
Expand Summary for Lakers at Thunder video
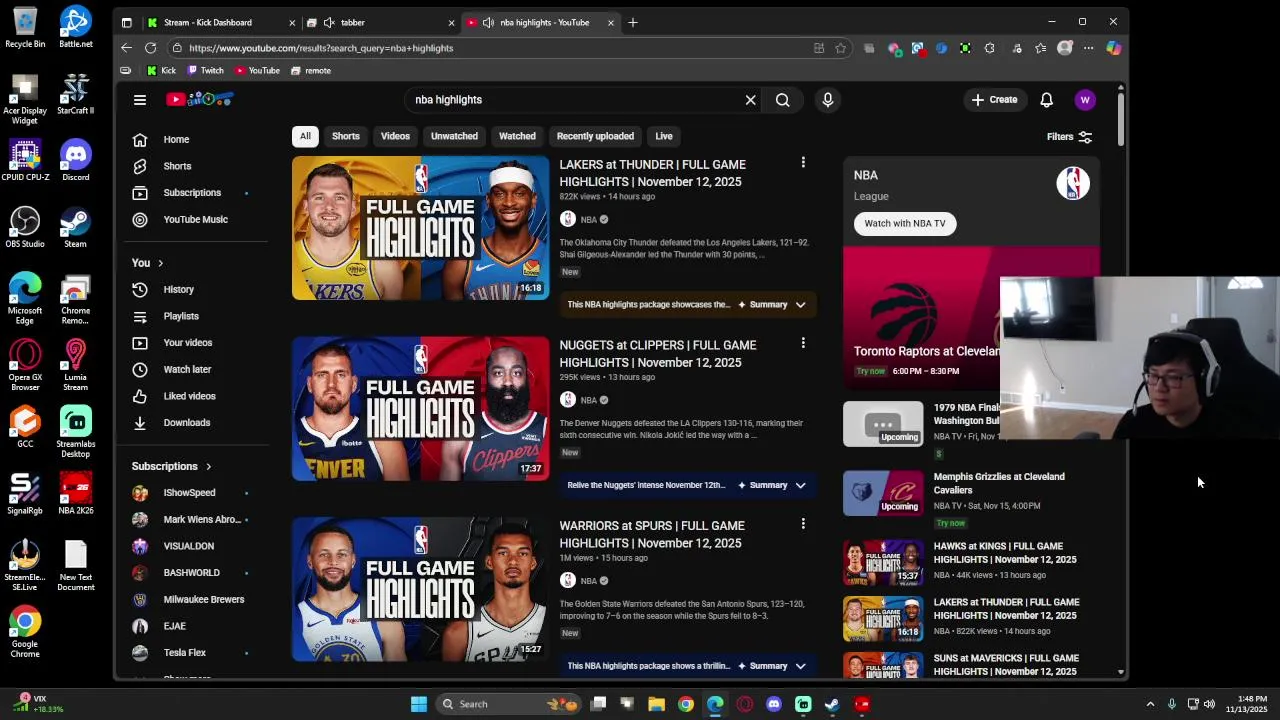(772, 305)
